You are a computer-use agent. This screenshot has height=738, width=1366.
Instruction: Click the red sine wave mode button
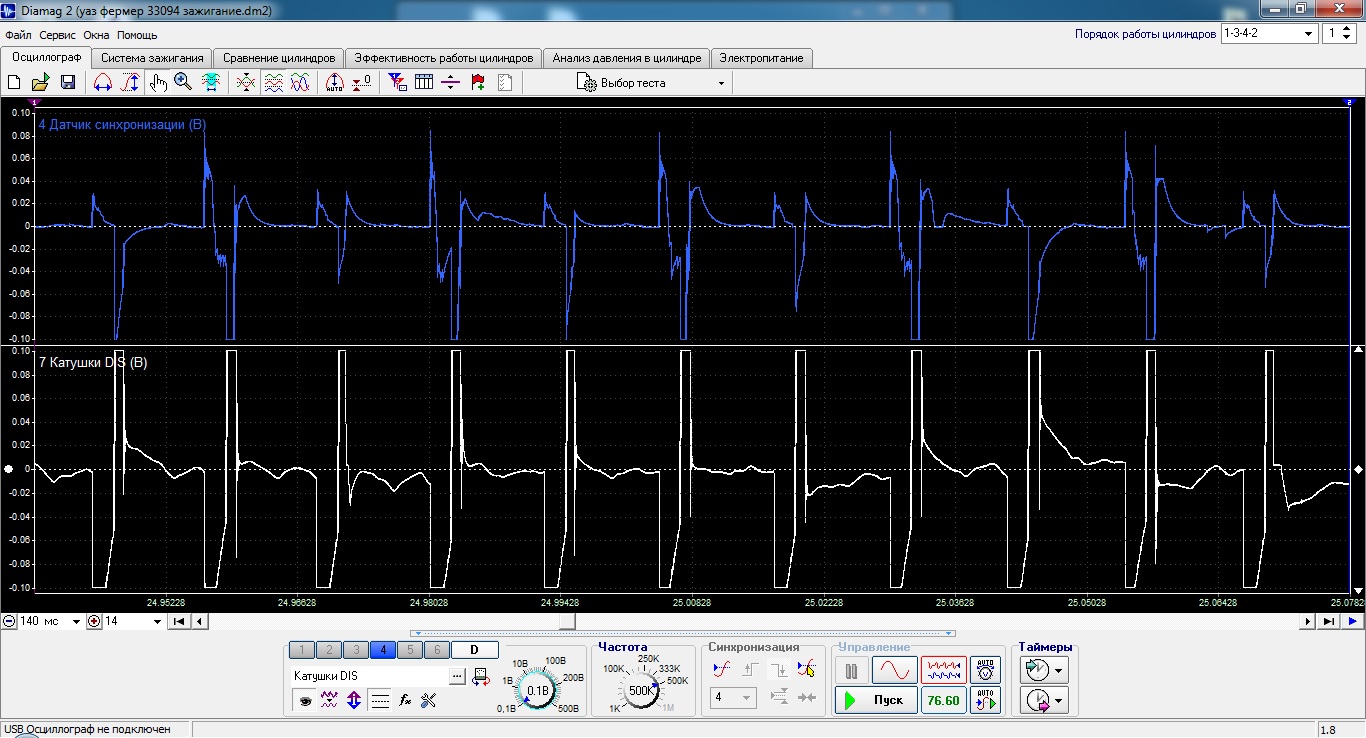pos(894,670)
